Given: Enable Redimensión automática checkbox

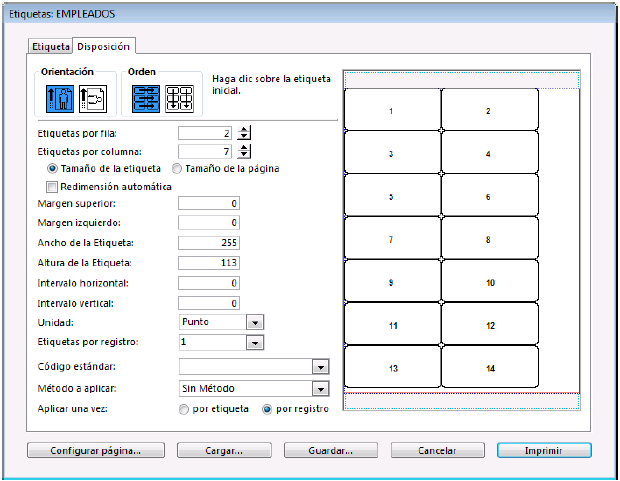Looking at the screenshot, I should coord(53,186).
